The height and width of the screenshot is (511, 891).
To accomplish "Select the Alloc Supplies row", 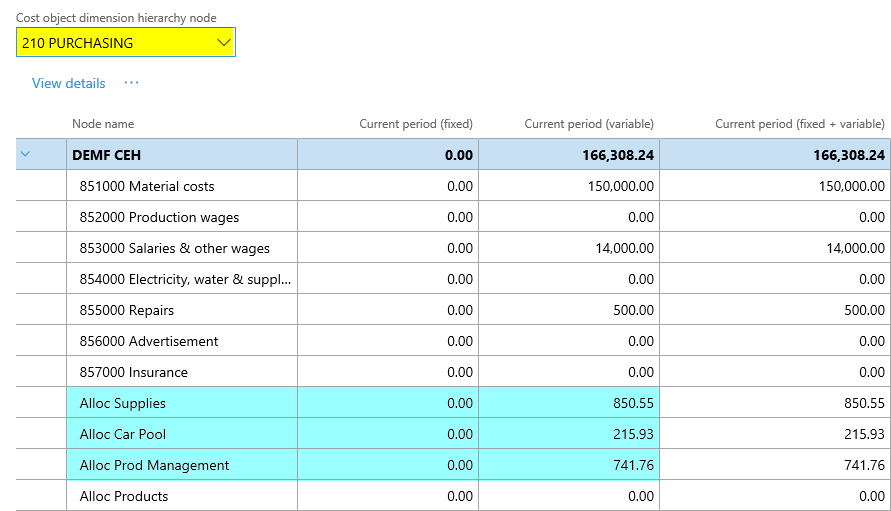I will pyautogui.click(x=123, y=403).
